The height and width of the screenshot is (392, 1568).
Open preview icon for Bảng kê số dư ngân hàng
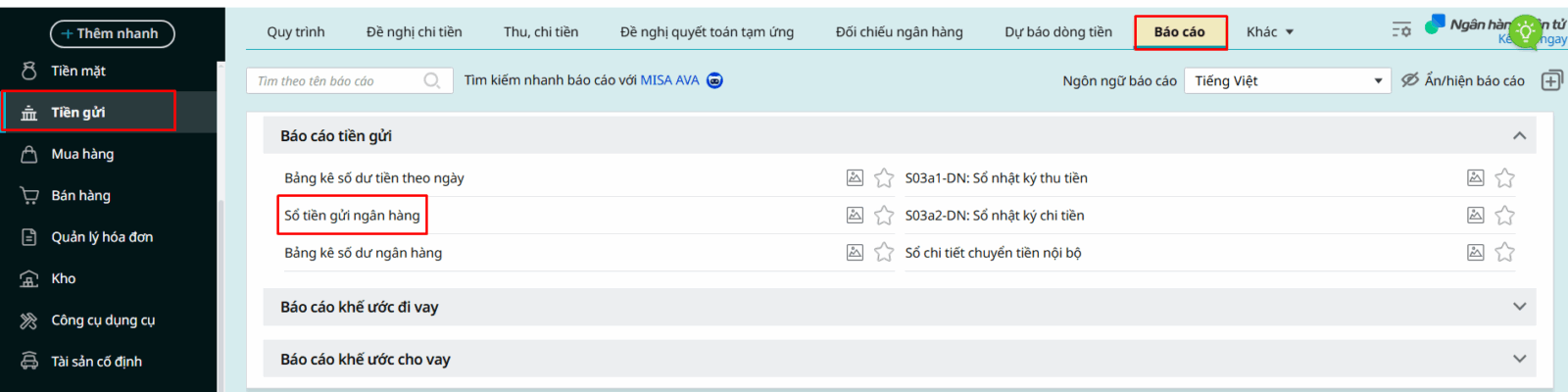(855, 252)
